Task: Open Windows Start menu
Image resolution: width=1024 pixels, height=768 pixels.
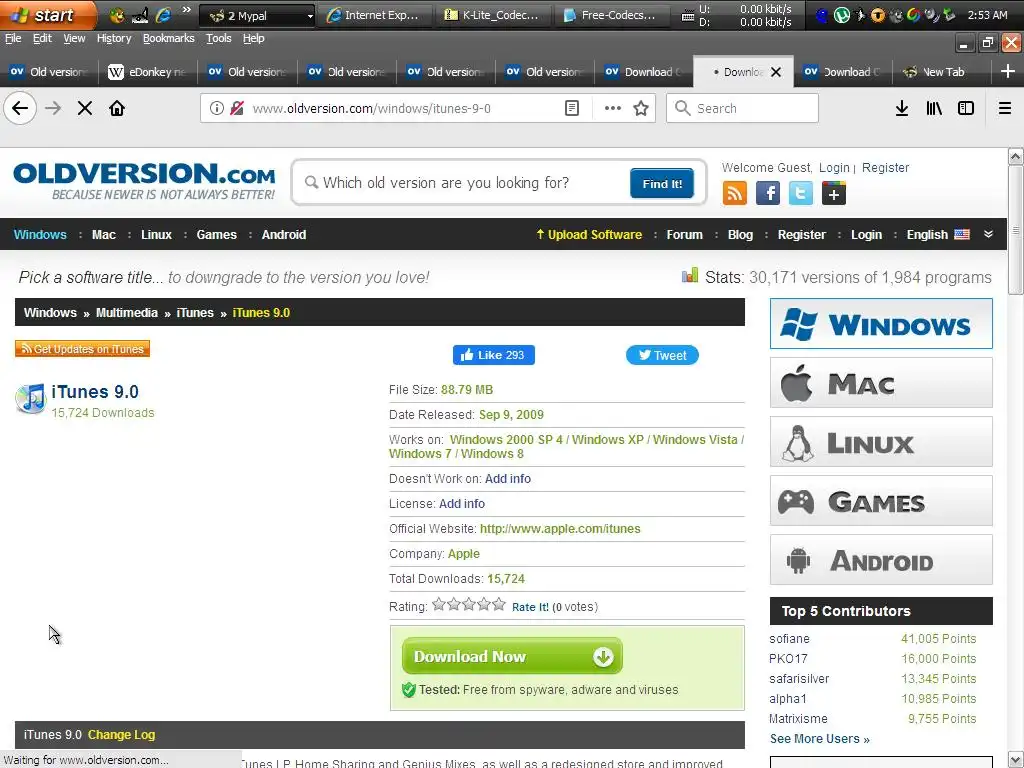Action: click(48, 14)
